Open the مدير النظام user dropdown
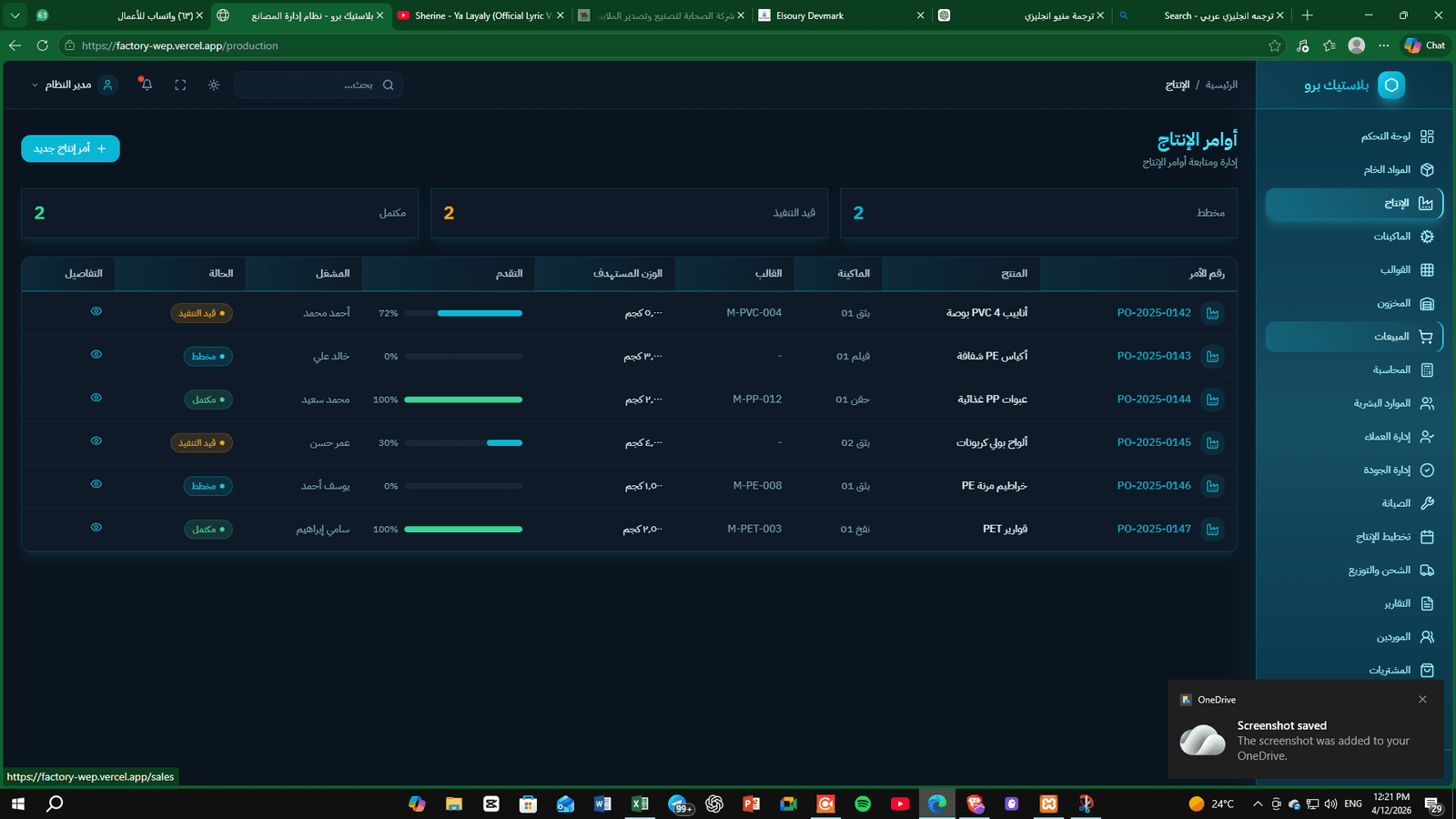 [74, 85]
